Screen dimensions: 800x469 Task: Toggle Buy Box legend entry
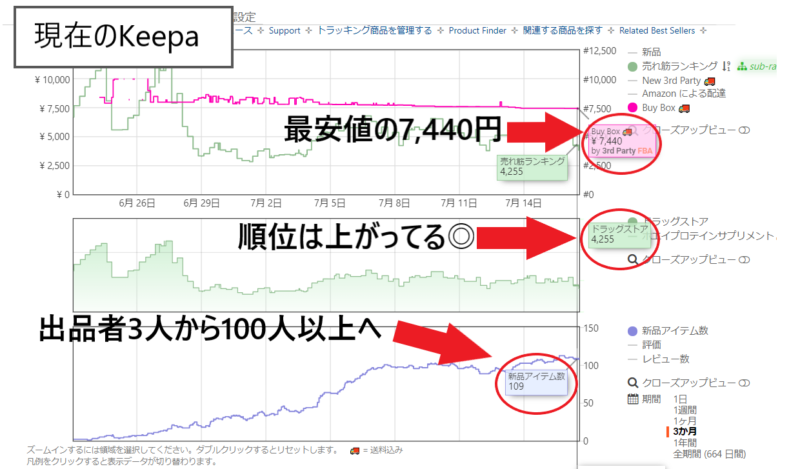(658, 108)
